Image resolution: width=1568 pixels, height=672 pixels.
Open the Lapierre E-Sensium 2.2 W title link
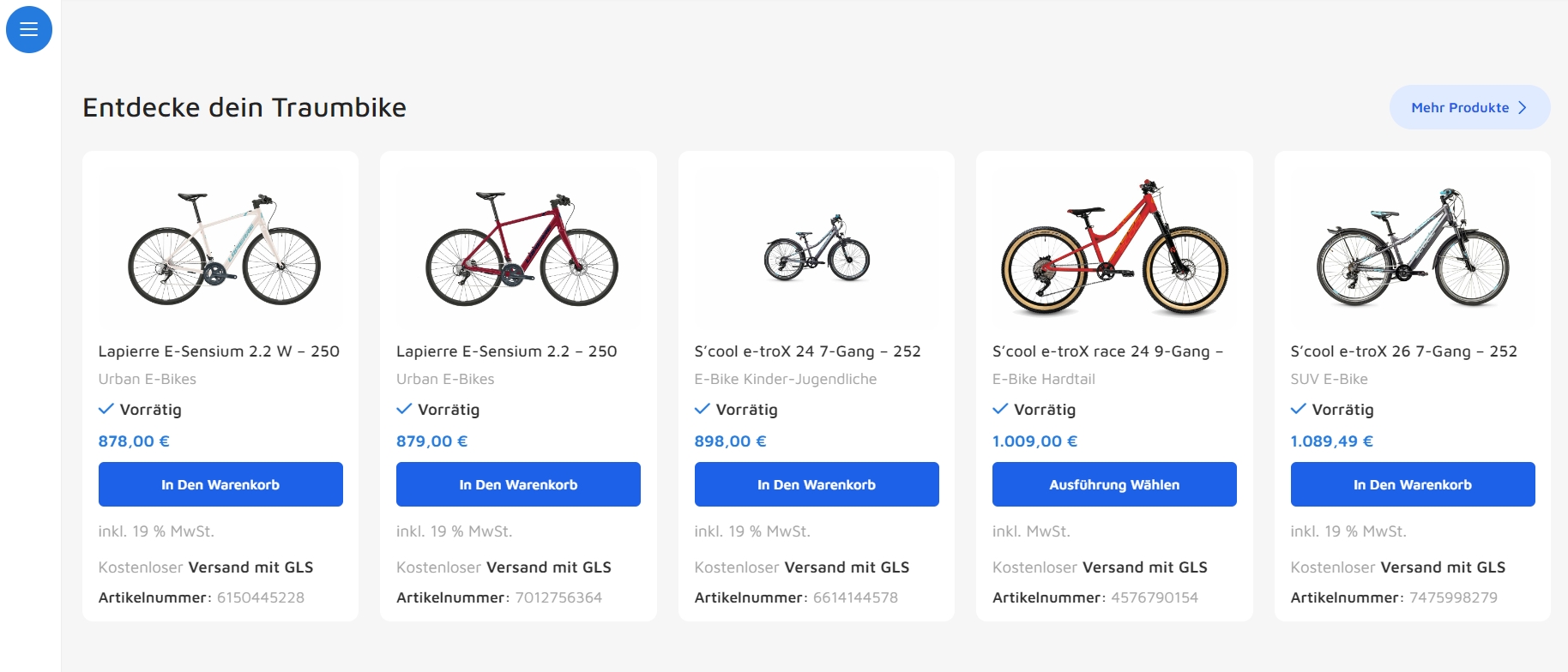(x=219, y=351)
